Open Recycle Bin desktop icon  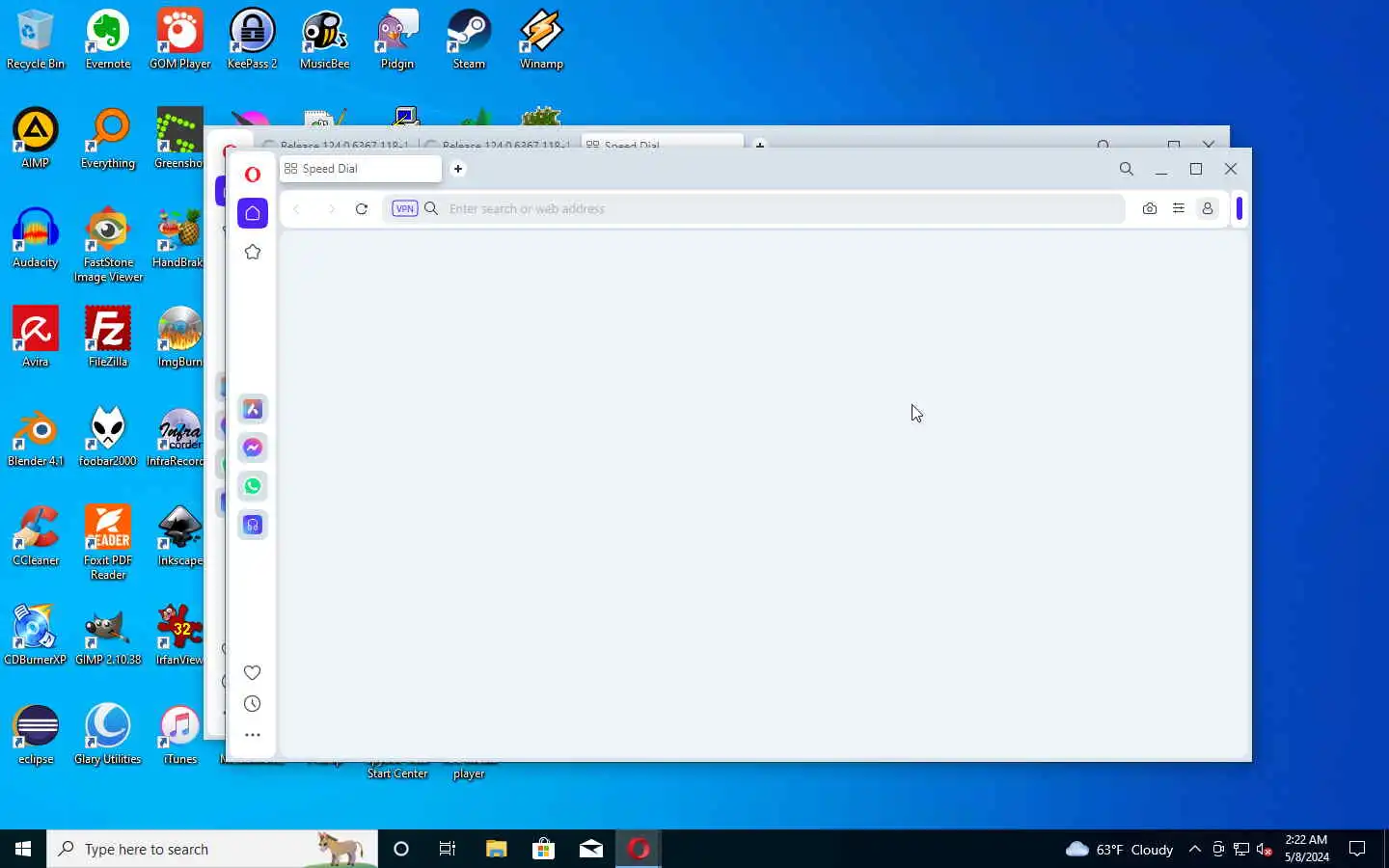(x=36, y=40)
